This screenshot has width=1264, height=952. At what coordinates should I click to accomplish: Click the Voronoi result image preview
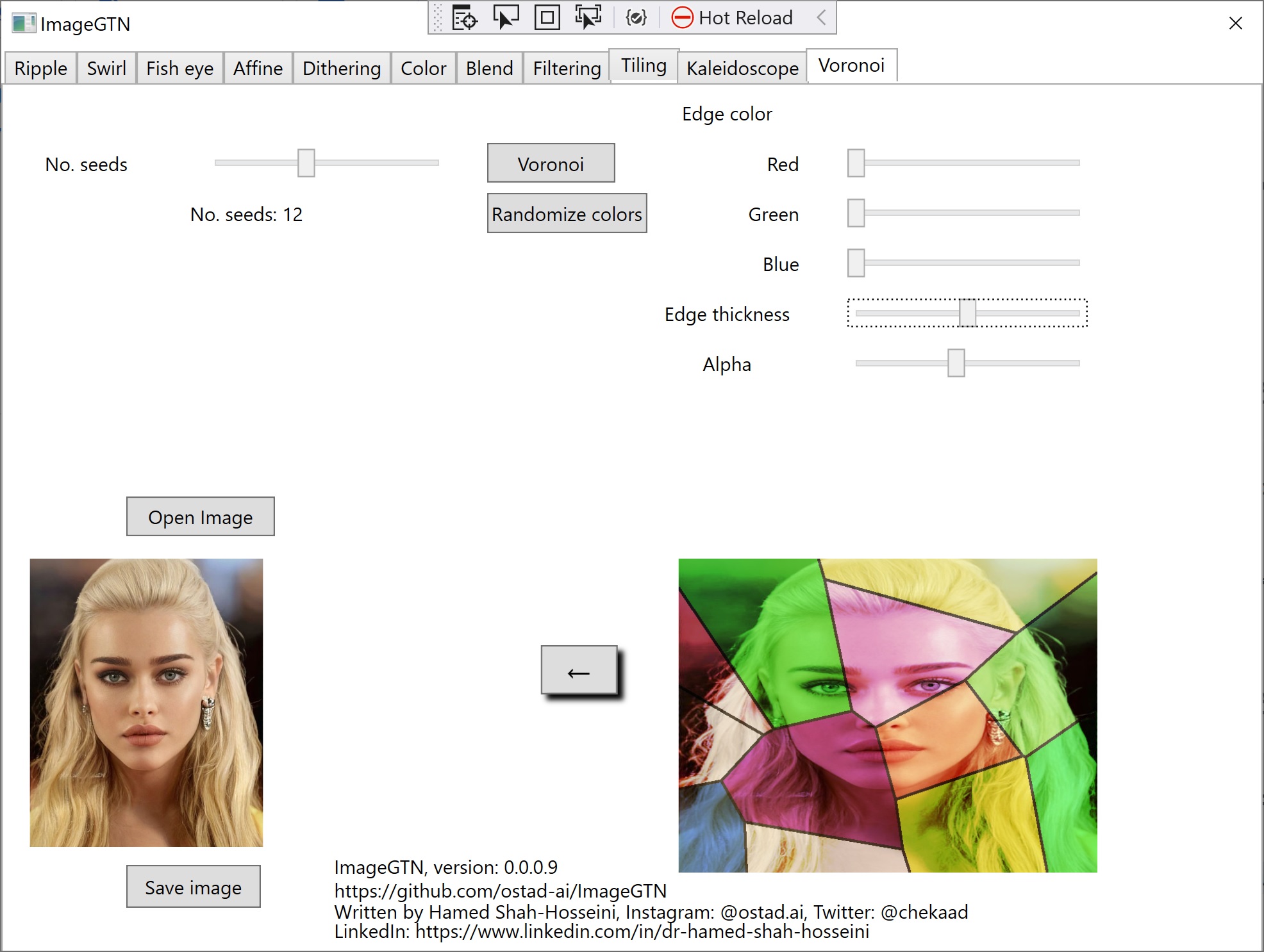(887, 715)
